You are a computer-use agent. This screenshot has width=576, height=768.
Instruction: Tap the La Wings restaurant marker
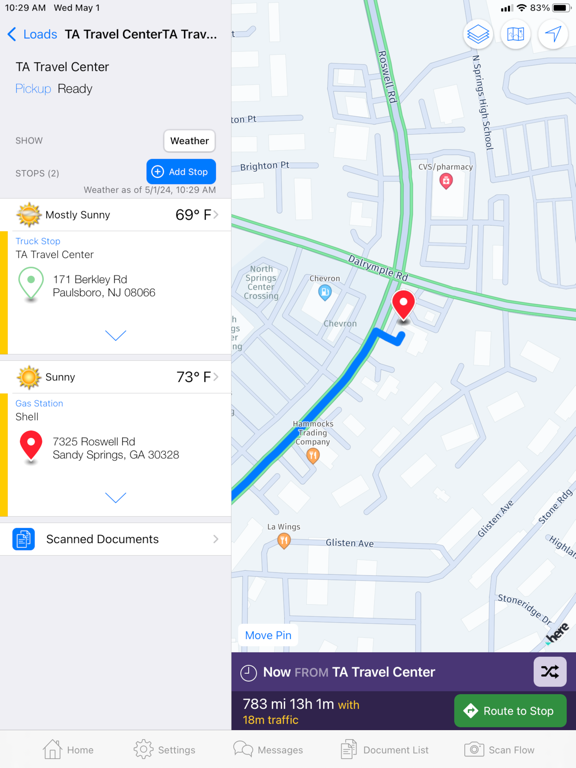[284, 541]
